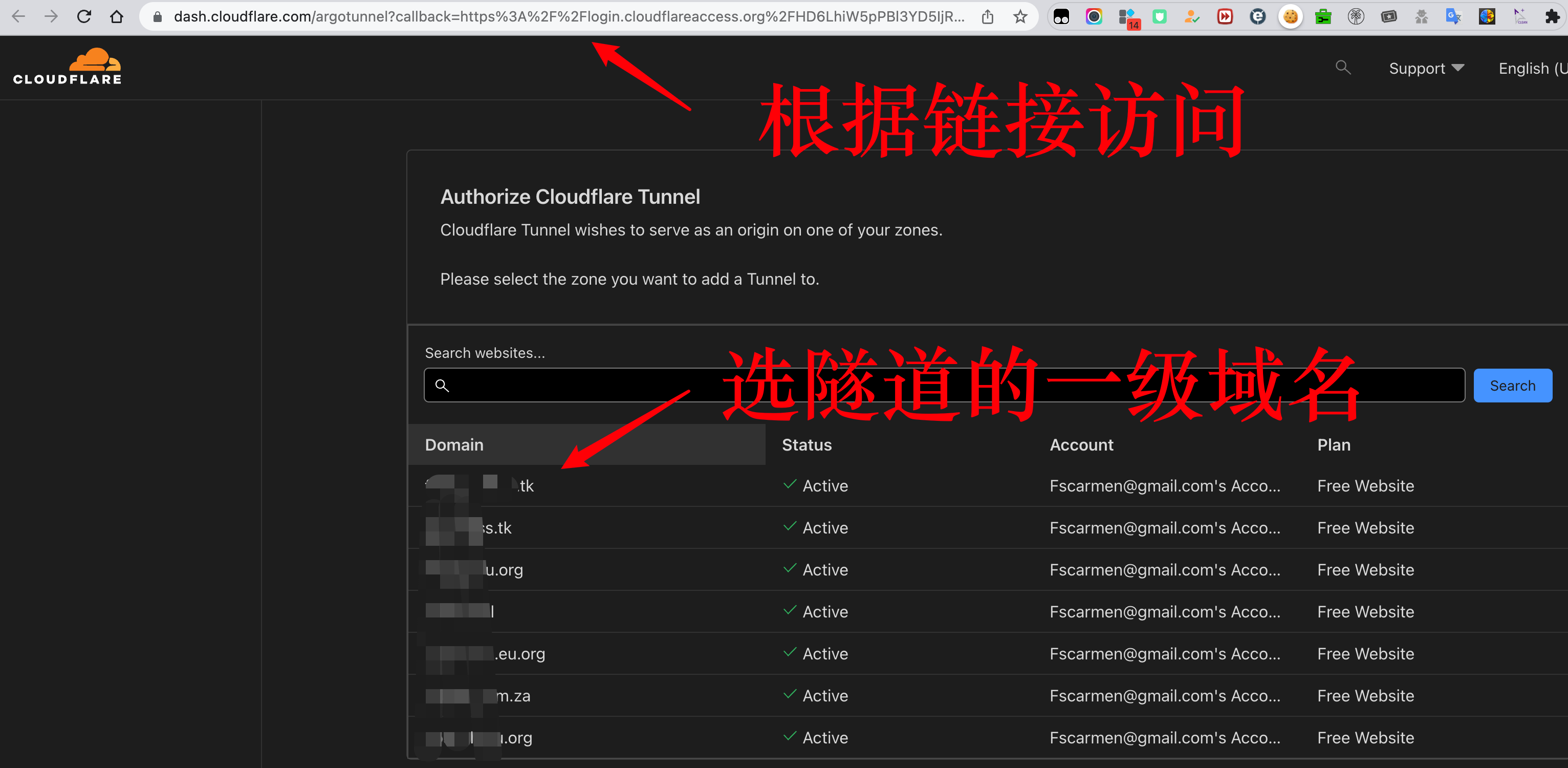Share this page from address bar
1568x768 pixels.
click(x=987, y=16)
